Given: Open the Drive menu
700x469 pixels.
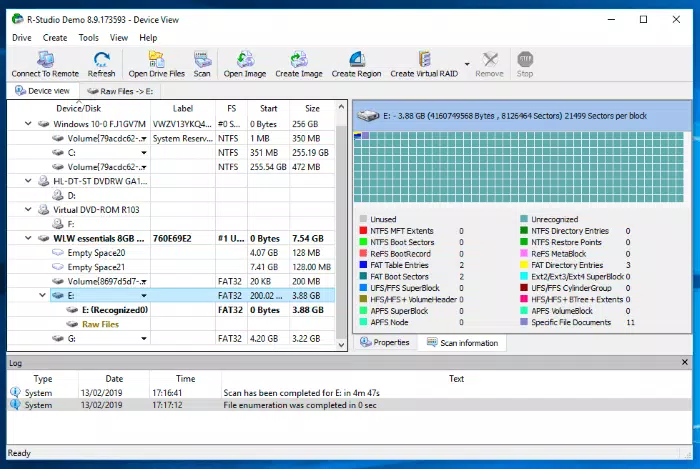Looking at the screenshot, I should click(x=22, y=38).
